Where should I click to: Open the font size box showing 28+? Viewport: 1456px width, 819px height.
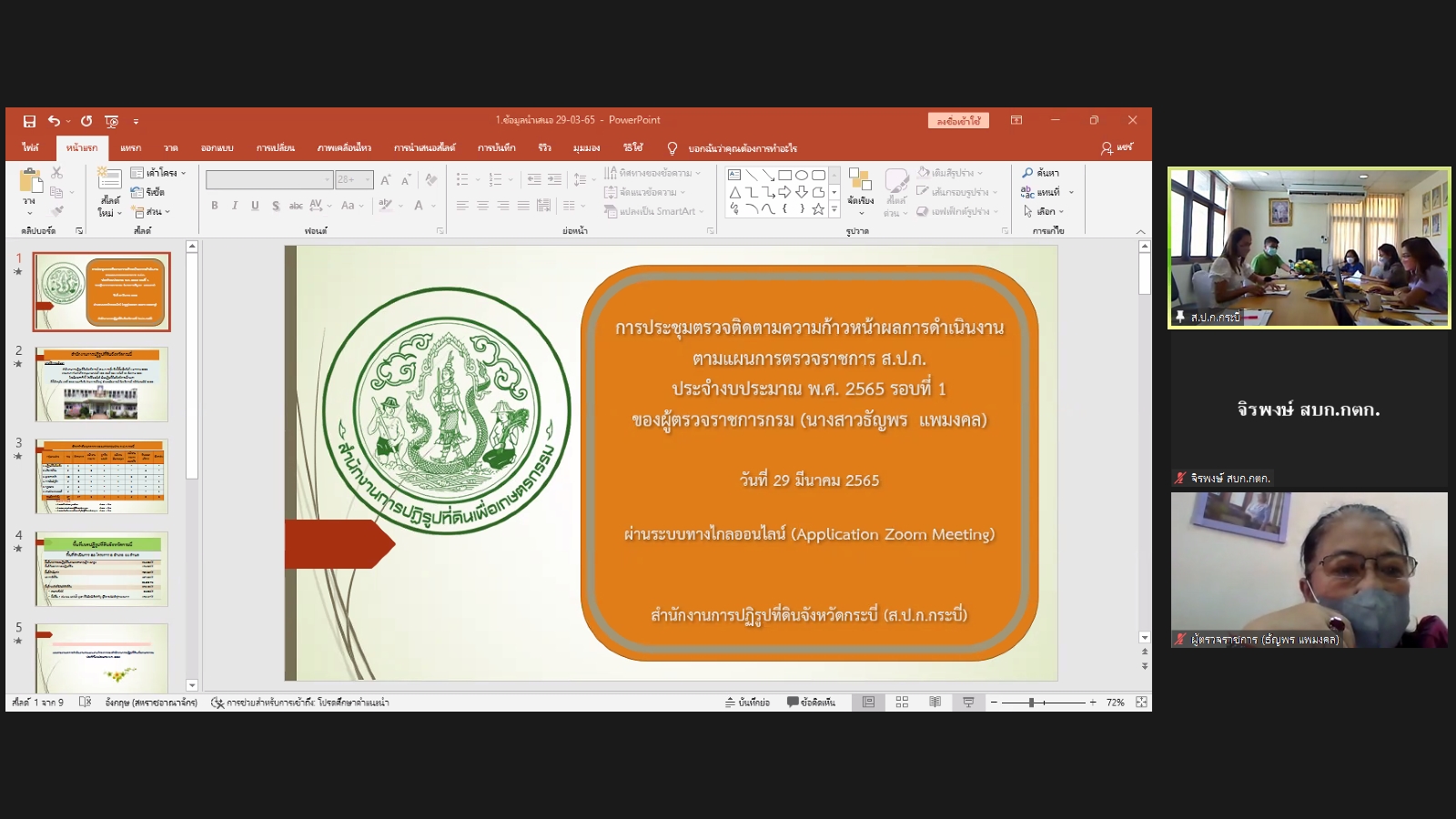pyautogui.click(x=354, y=179)
